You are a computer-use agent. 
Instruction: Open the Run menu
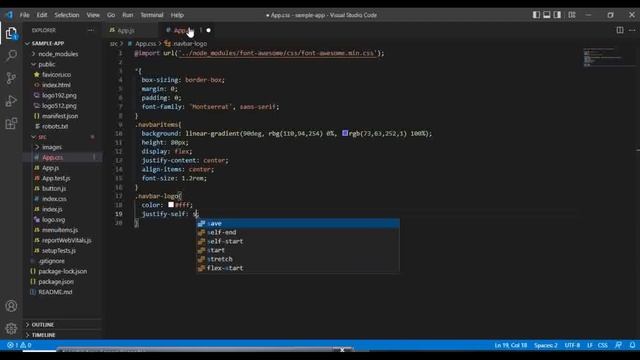coord(128,15)
